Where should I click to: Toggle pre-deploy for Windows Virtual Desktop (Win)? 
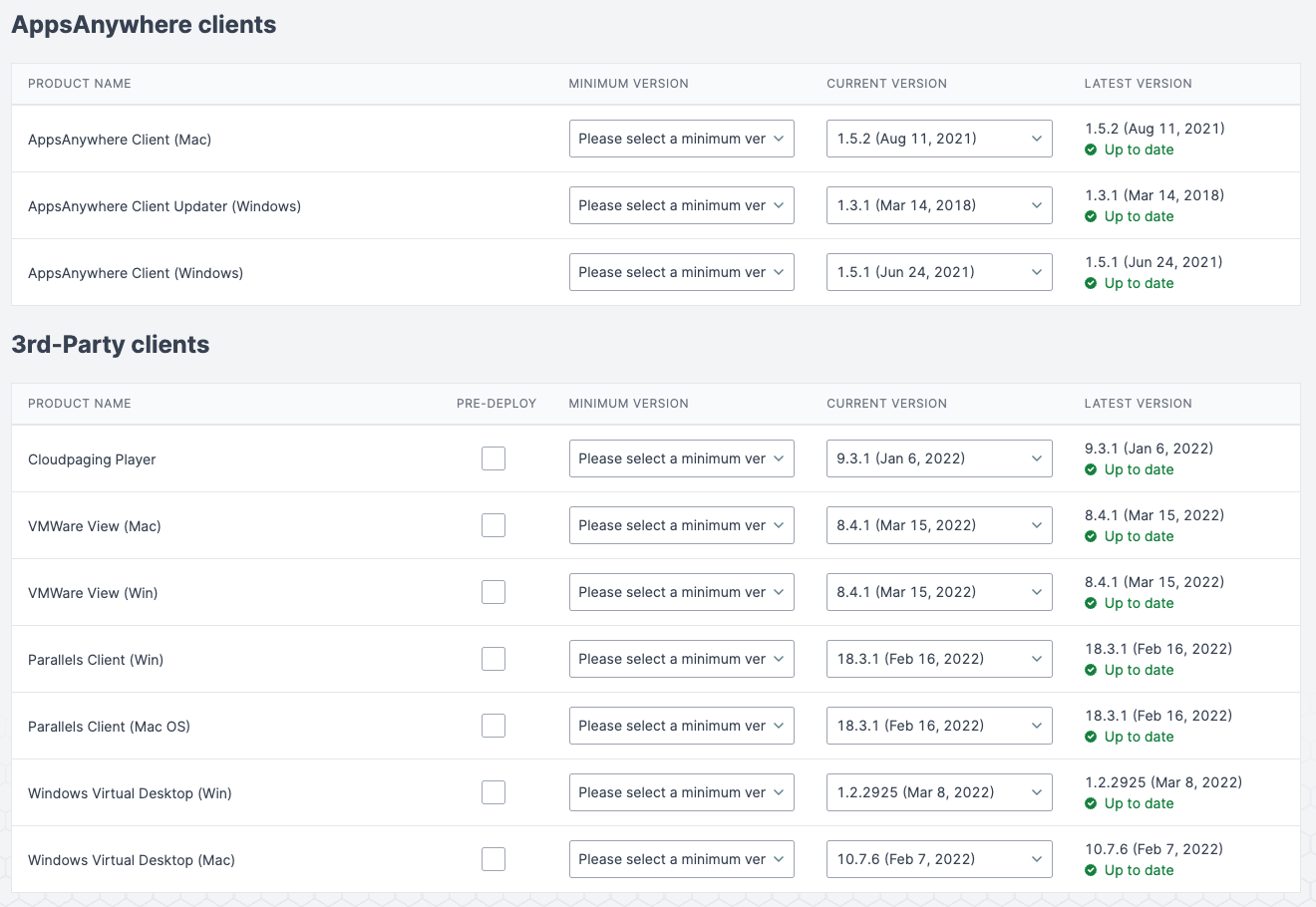click(493, 792)
